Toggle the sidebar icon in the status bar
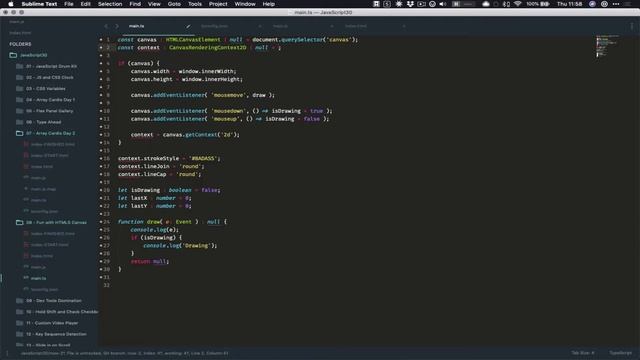Screen dimensions: 640x360 [7, 353]
